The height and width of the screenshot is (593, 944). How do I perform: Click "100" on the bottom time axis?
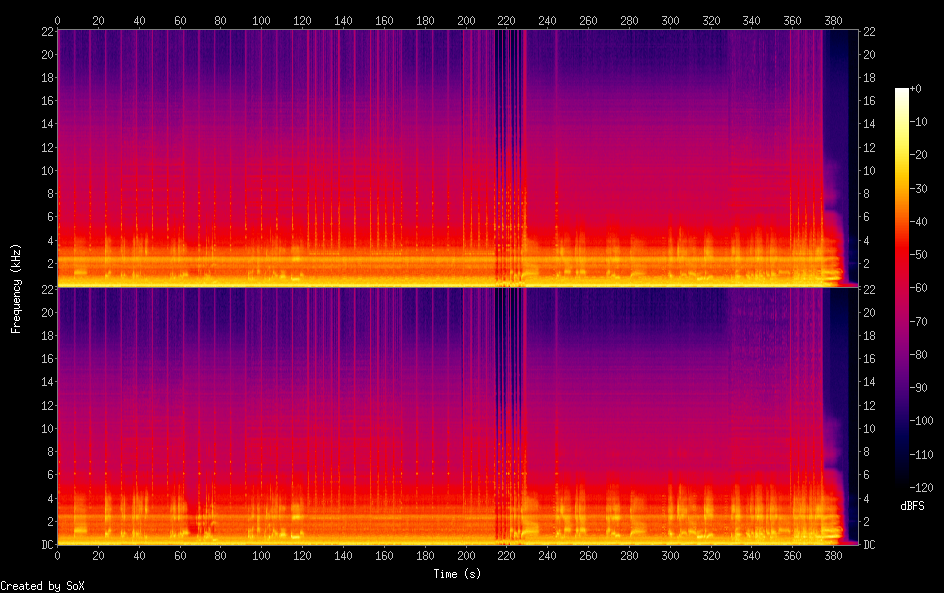(261, 556)
